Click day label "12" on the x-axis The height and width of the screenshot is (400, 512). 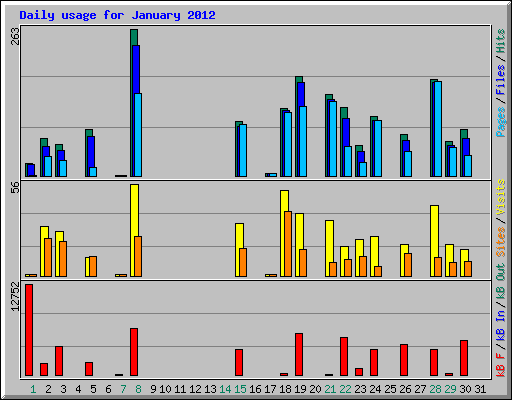point(195,389)
